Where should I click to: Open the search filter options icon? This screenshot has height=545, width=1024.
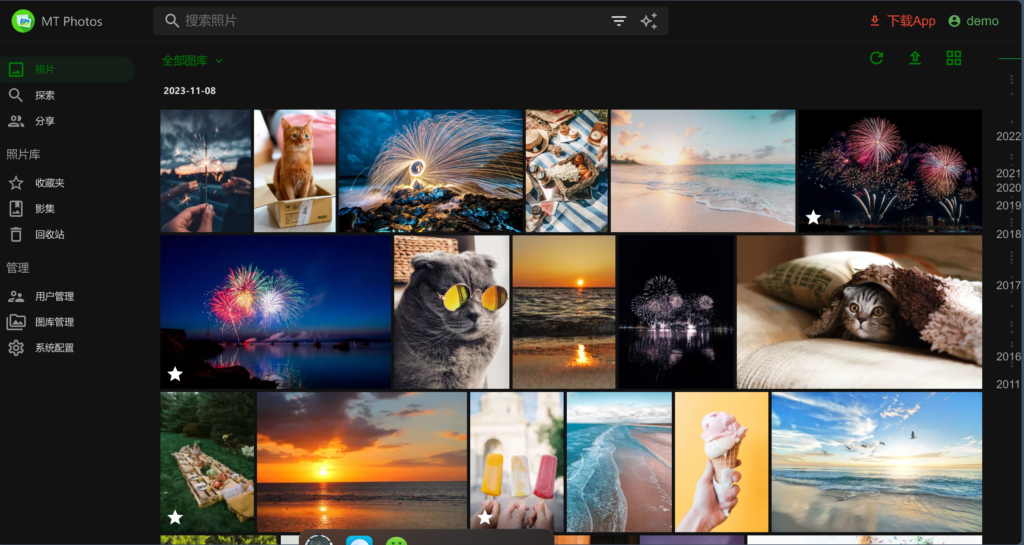click(618, 21)
